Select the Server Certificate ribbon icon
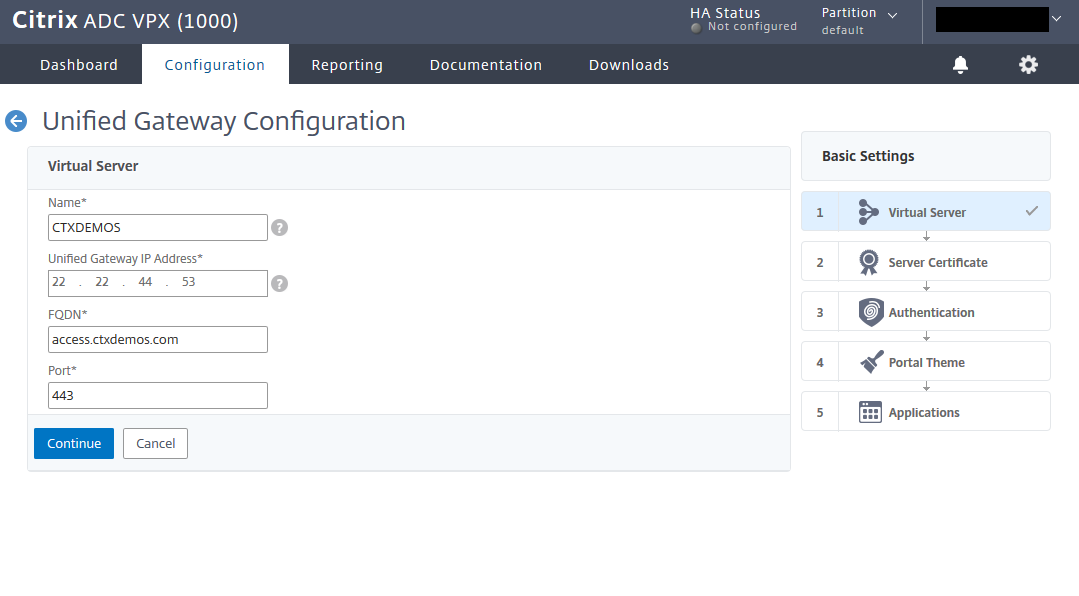This screenshot has width=1079, height=596. [869, 262]
